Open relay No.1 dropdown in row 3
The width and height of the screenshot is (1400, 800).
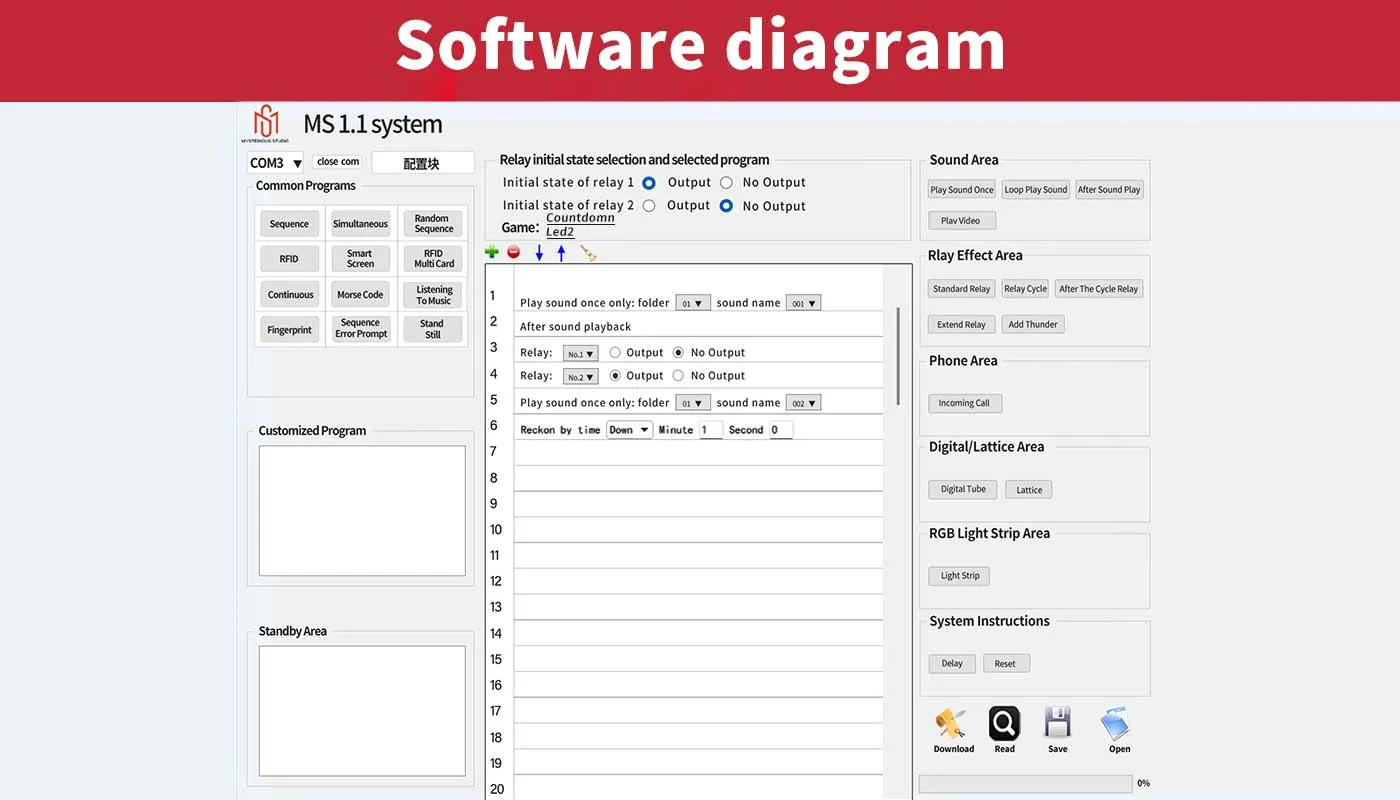click(x=581, y=354)
